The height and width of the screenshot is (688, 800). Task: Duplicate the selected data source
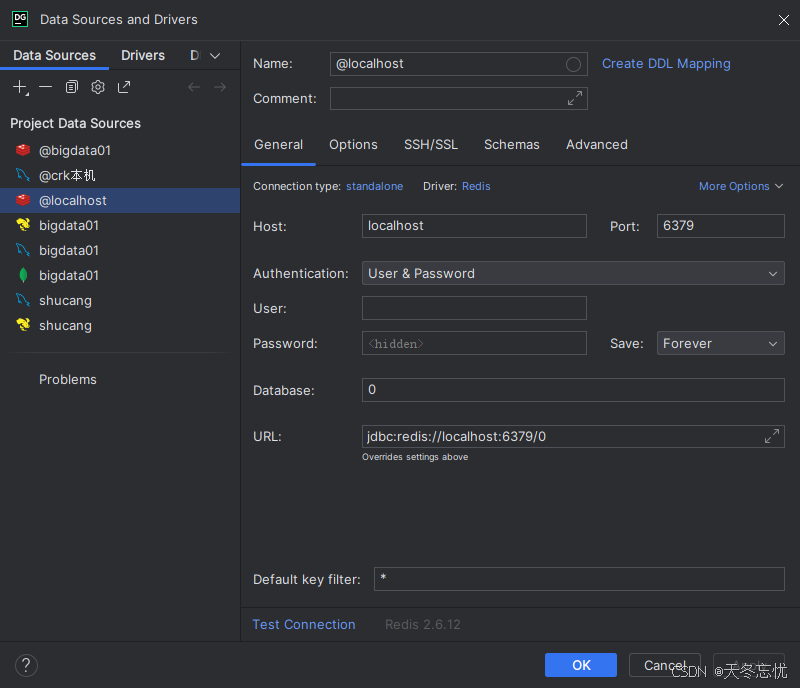click(72, 87)
